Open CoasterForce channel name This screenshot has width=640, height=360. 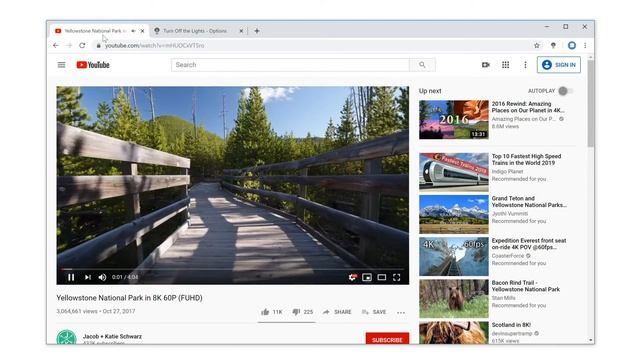point(508,256)
